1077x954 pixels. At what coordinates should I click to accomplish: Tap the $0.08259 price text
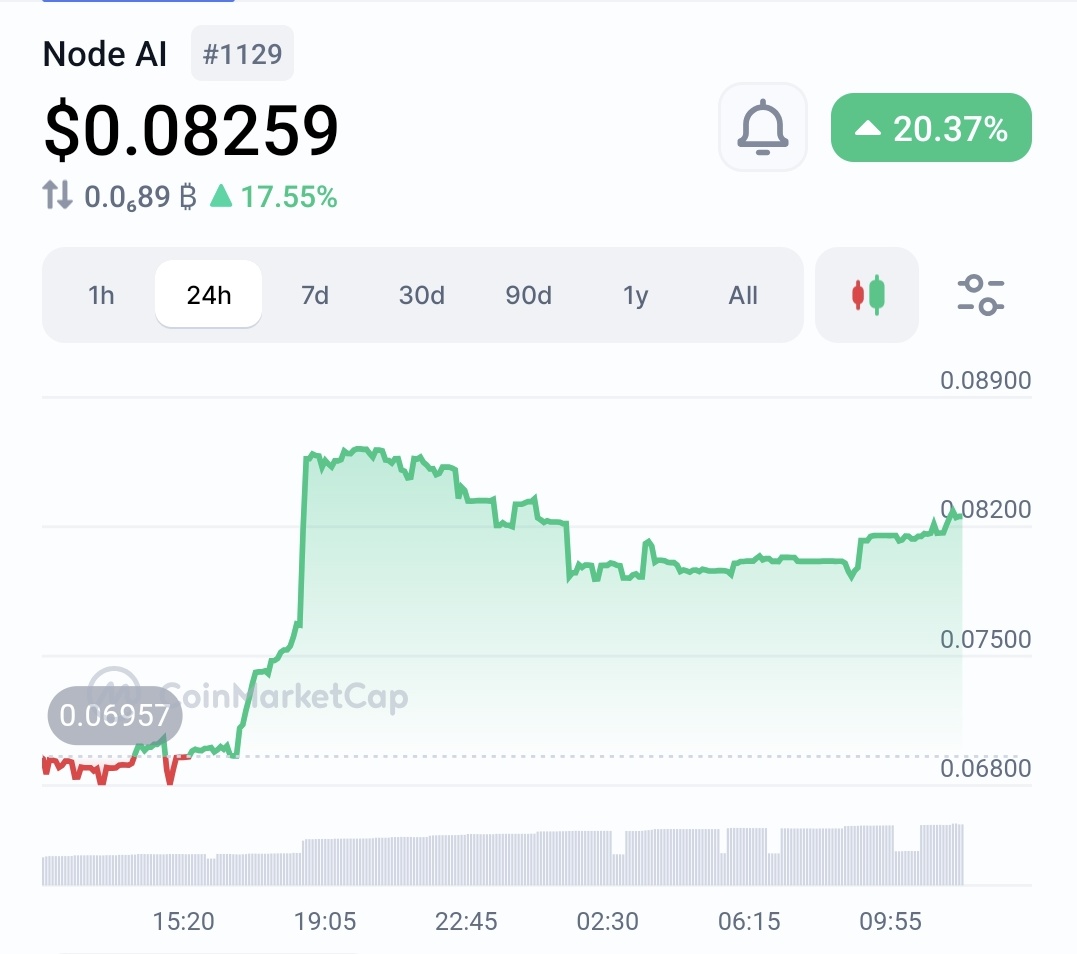(191, 130)
